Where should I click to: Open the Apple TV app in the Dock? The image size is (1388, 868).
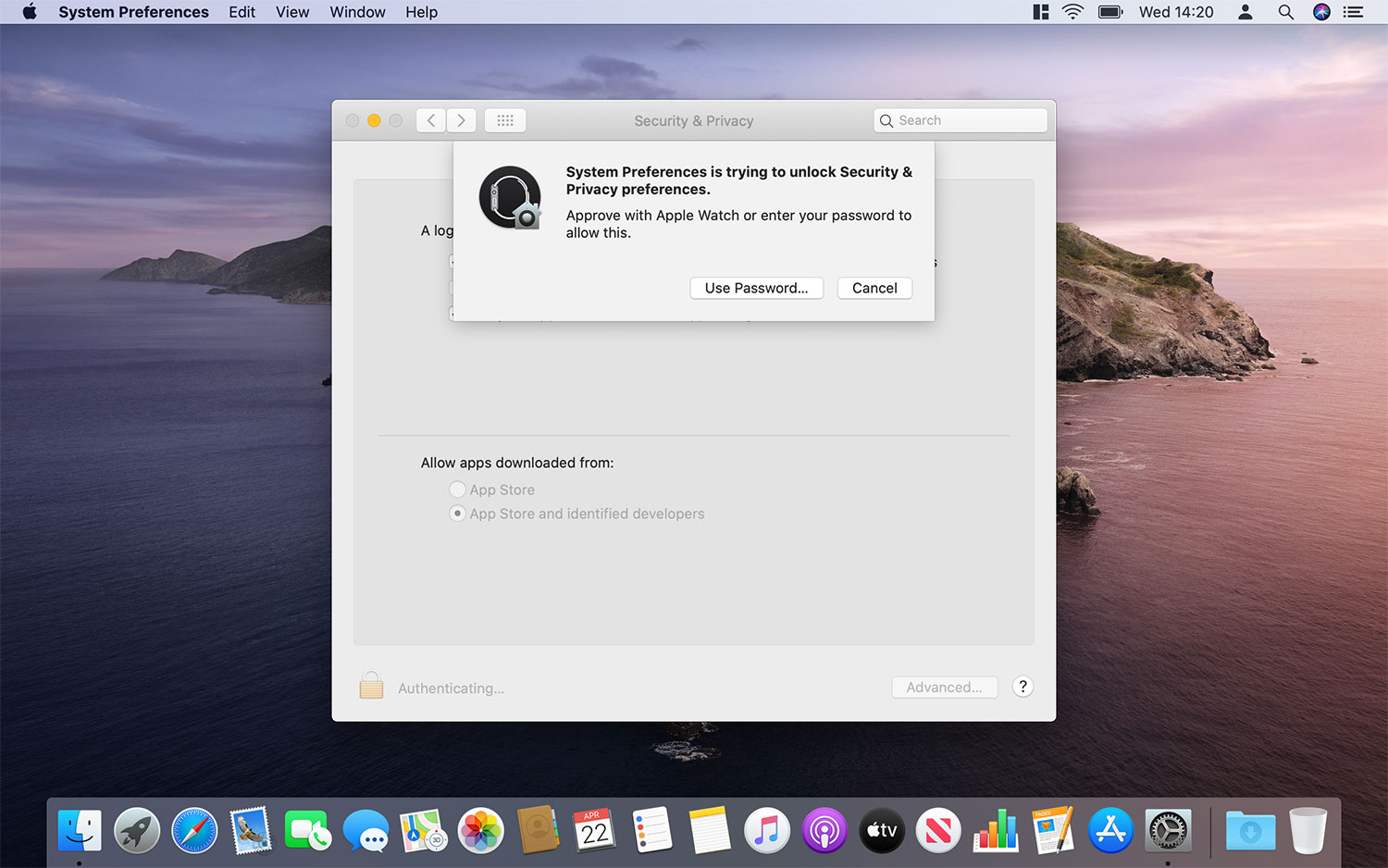(x=881, y=830)
